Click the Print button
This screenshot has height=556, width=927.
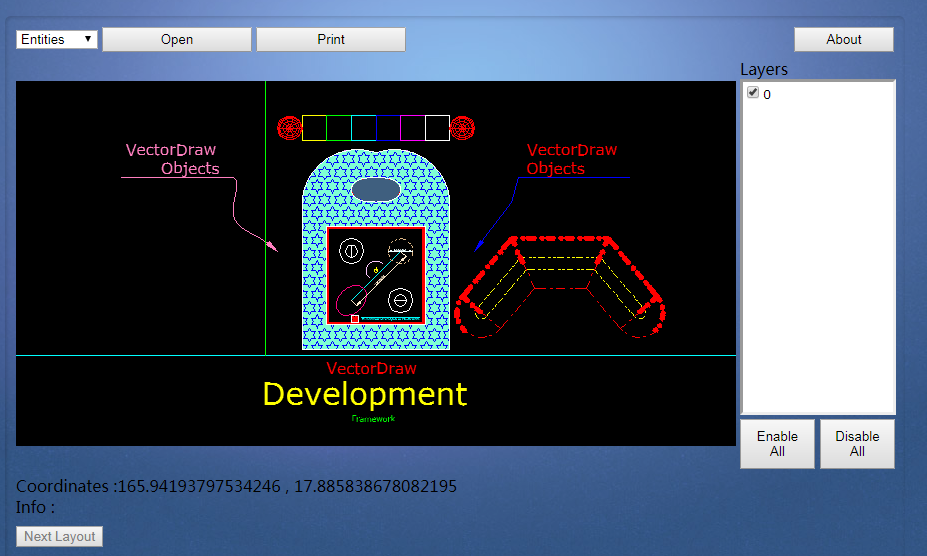point(331,40)
